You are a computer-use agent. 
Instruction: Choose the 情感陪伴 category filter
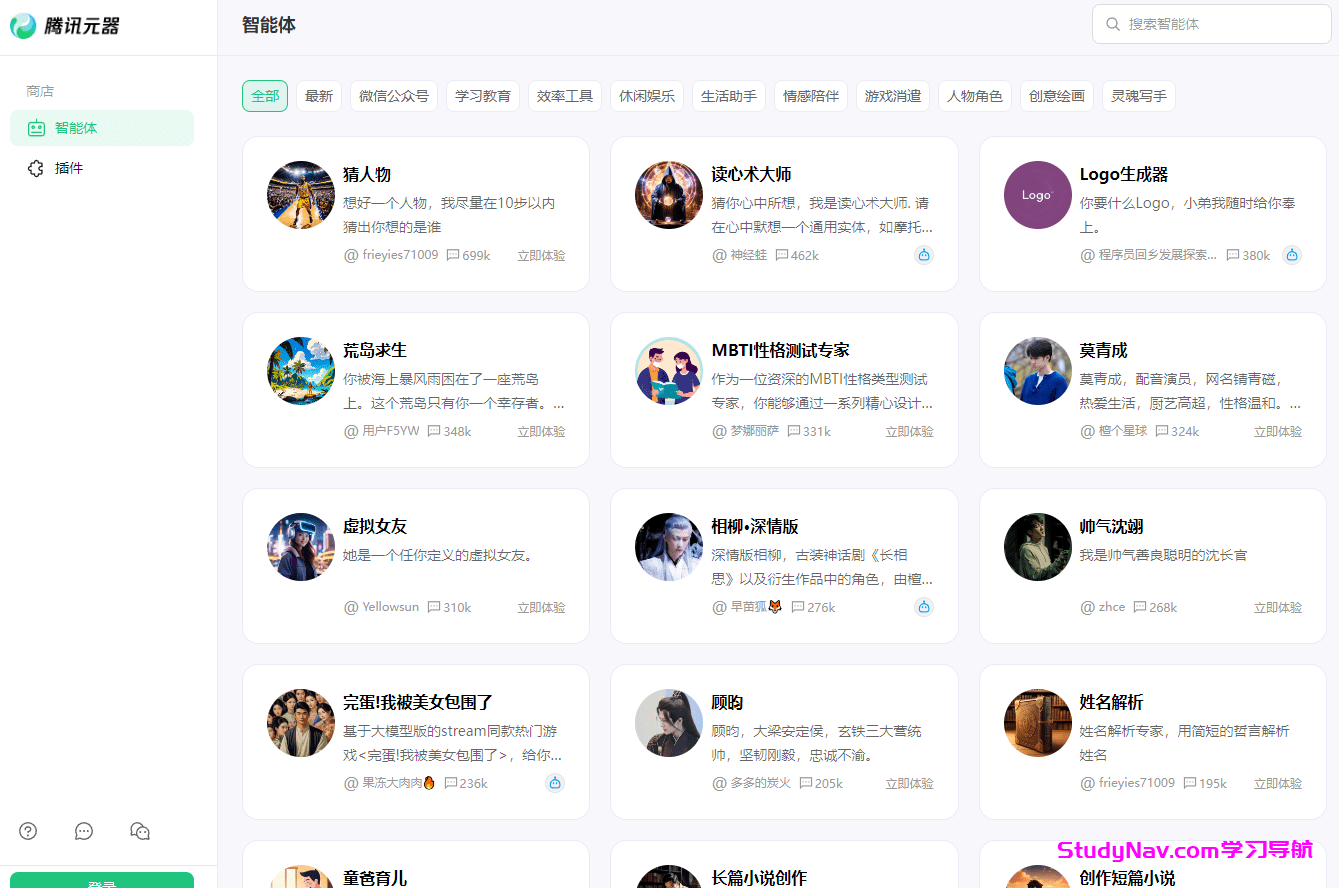click(x=811, y=96)
